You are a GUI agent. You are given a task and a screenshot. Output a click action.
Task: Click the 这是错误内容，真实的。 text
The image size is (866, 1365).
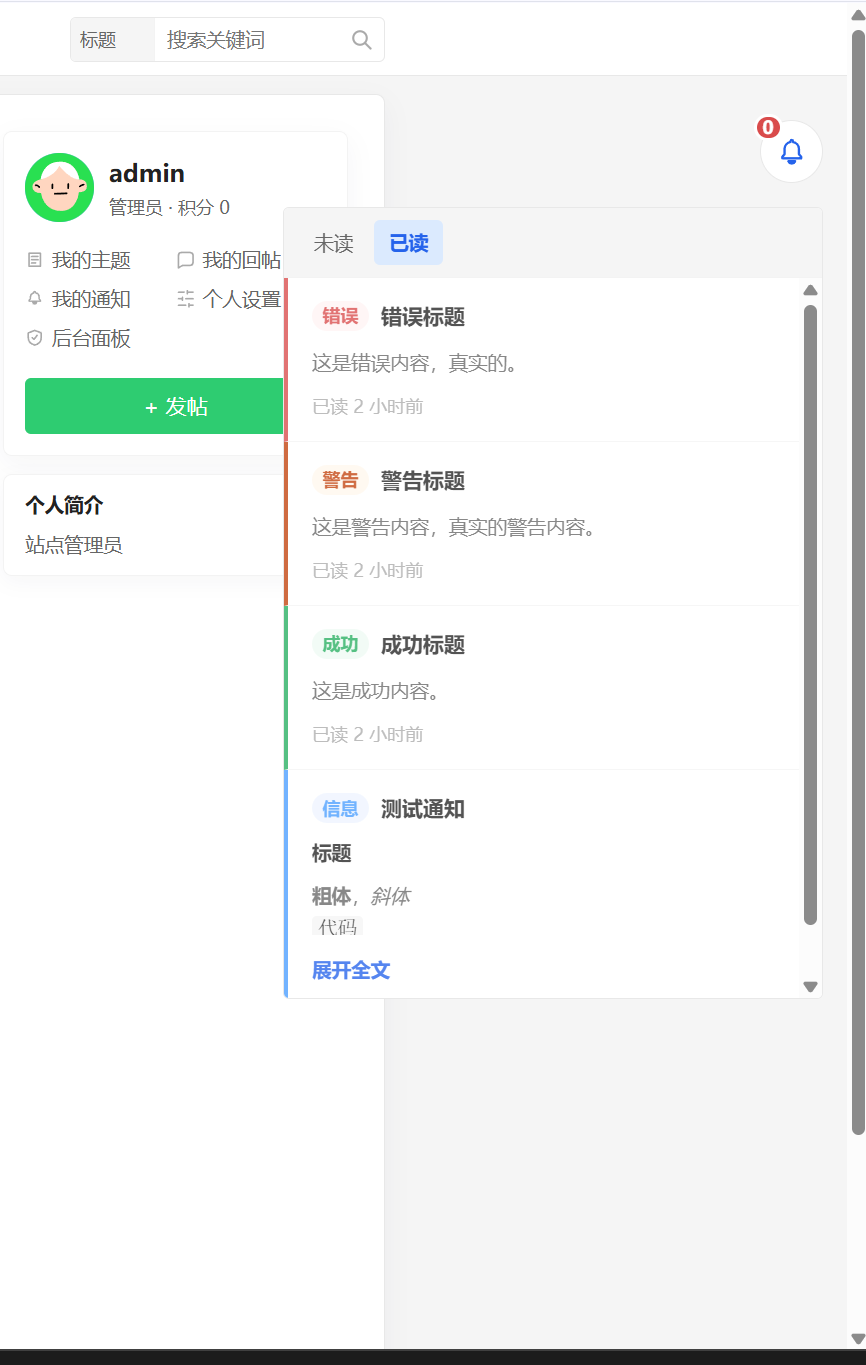(x=417, y=363)
